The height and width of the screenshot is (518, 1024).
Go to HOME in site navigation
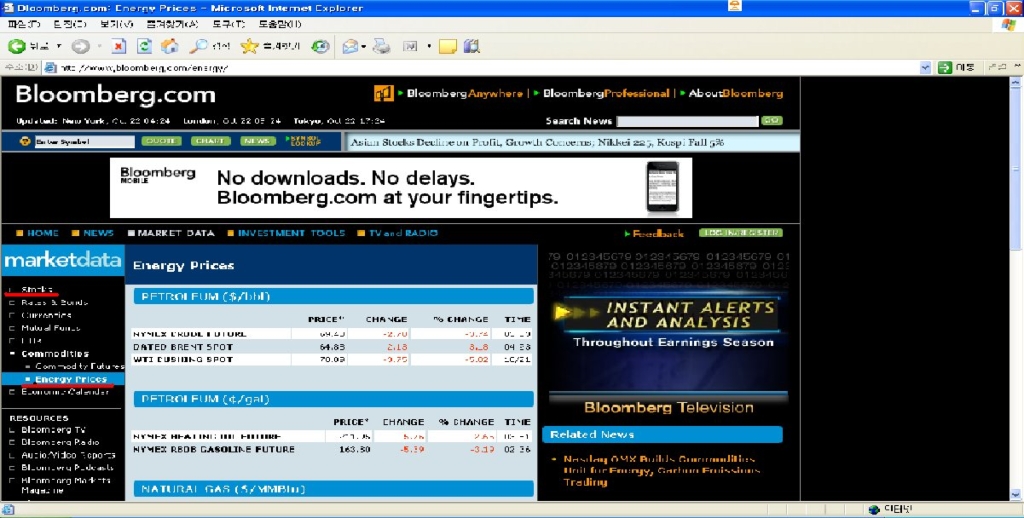pos(42,233)
